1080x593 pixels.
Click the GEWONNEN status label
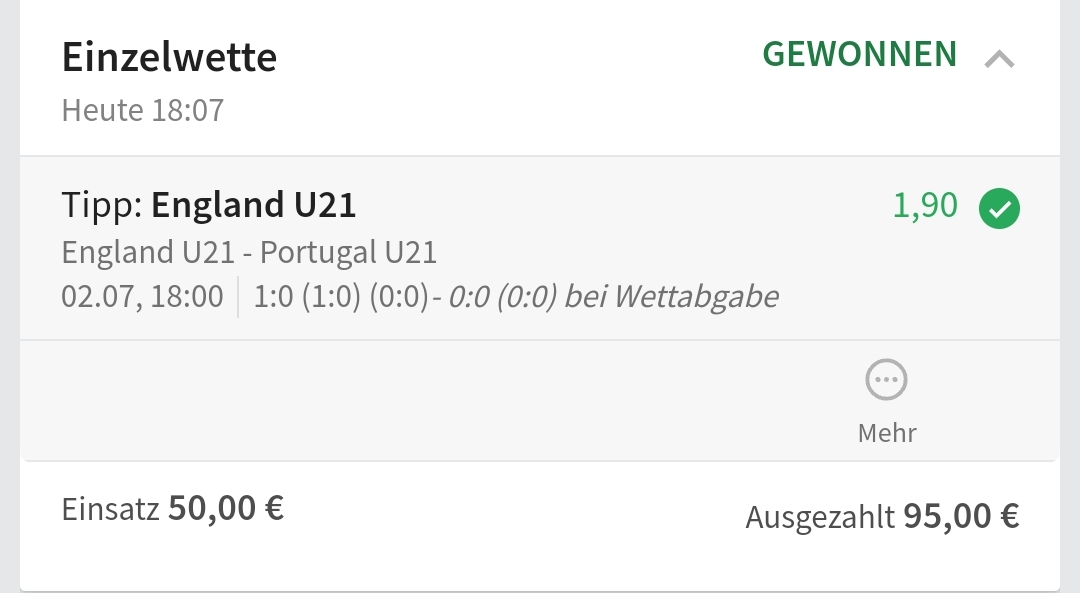tap(860, 54)
